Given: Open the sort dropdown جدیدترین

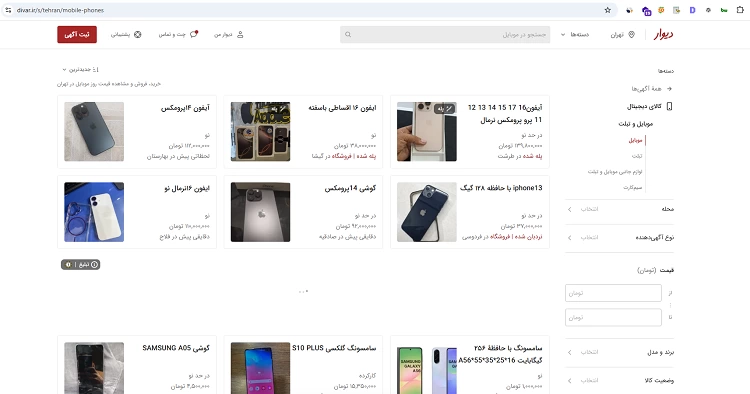Looking at the screenshot, I should [x=80, y=69].
